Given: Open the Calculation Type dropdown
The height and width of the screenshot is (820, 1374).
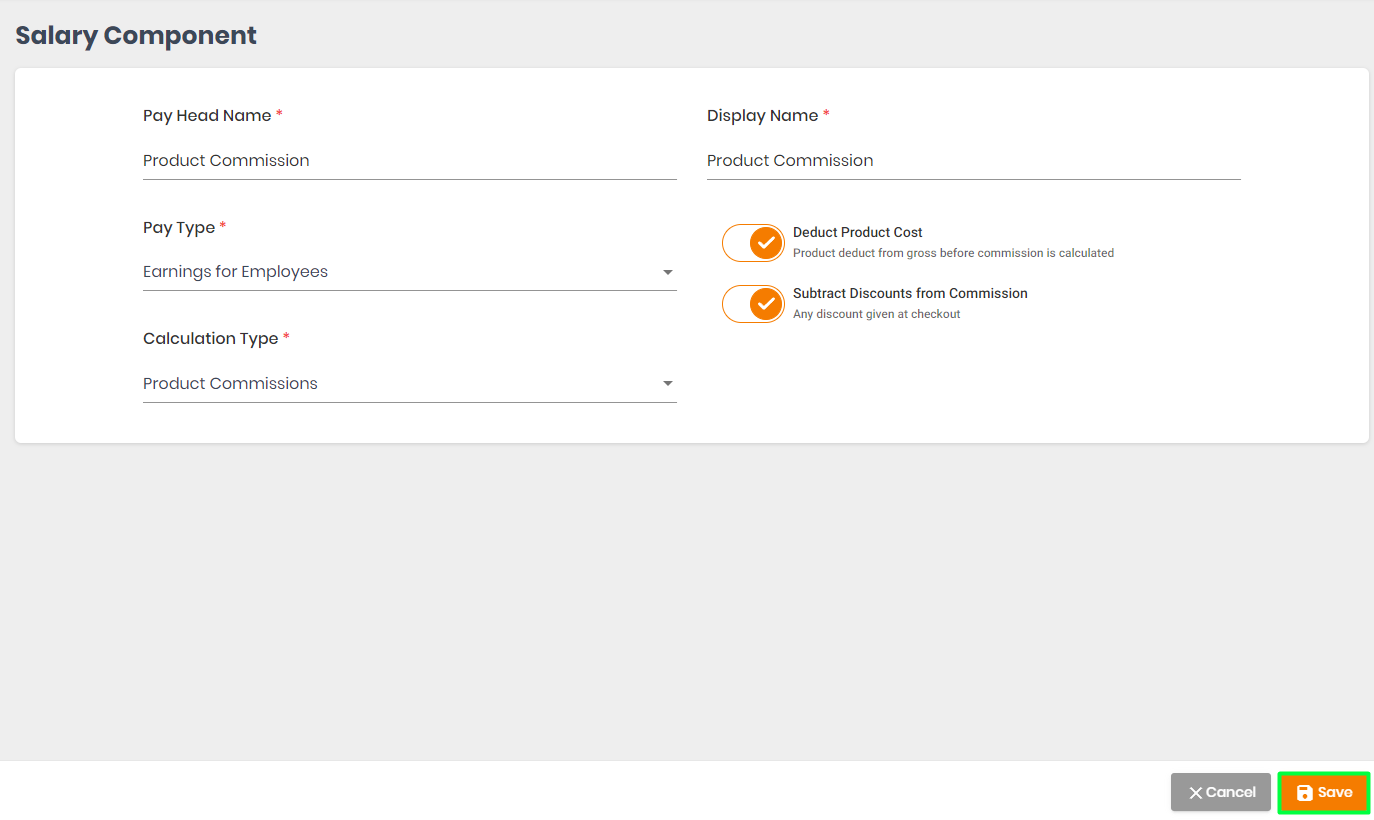Looking at the screenshot, I should coord(410,384).
